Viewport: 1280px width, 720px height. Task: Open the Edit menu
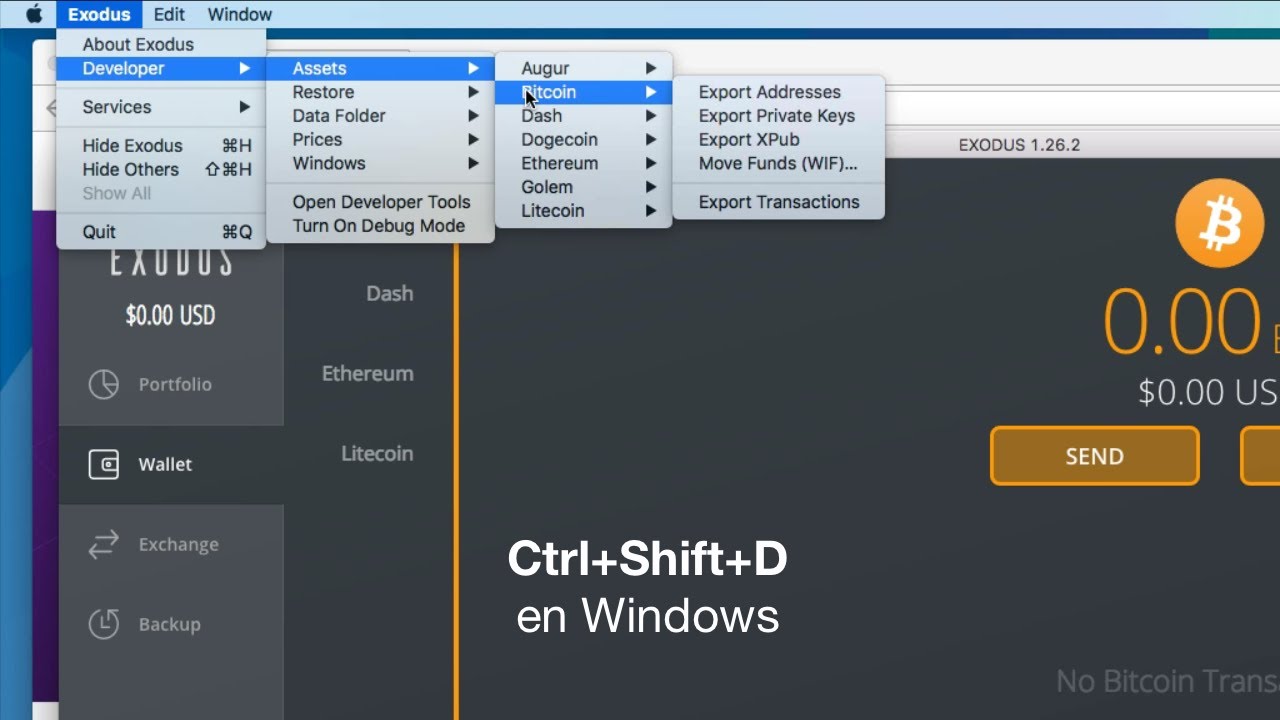(169, 14)
